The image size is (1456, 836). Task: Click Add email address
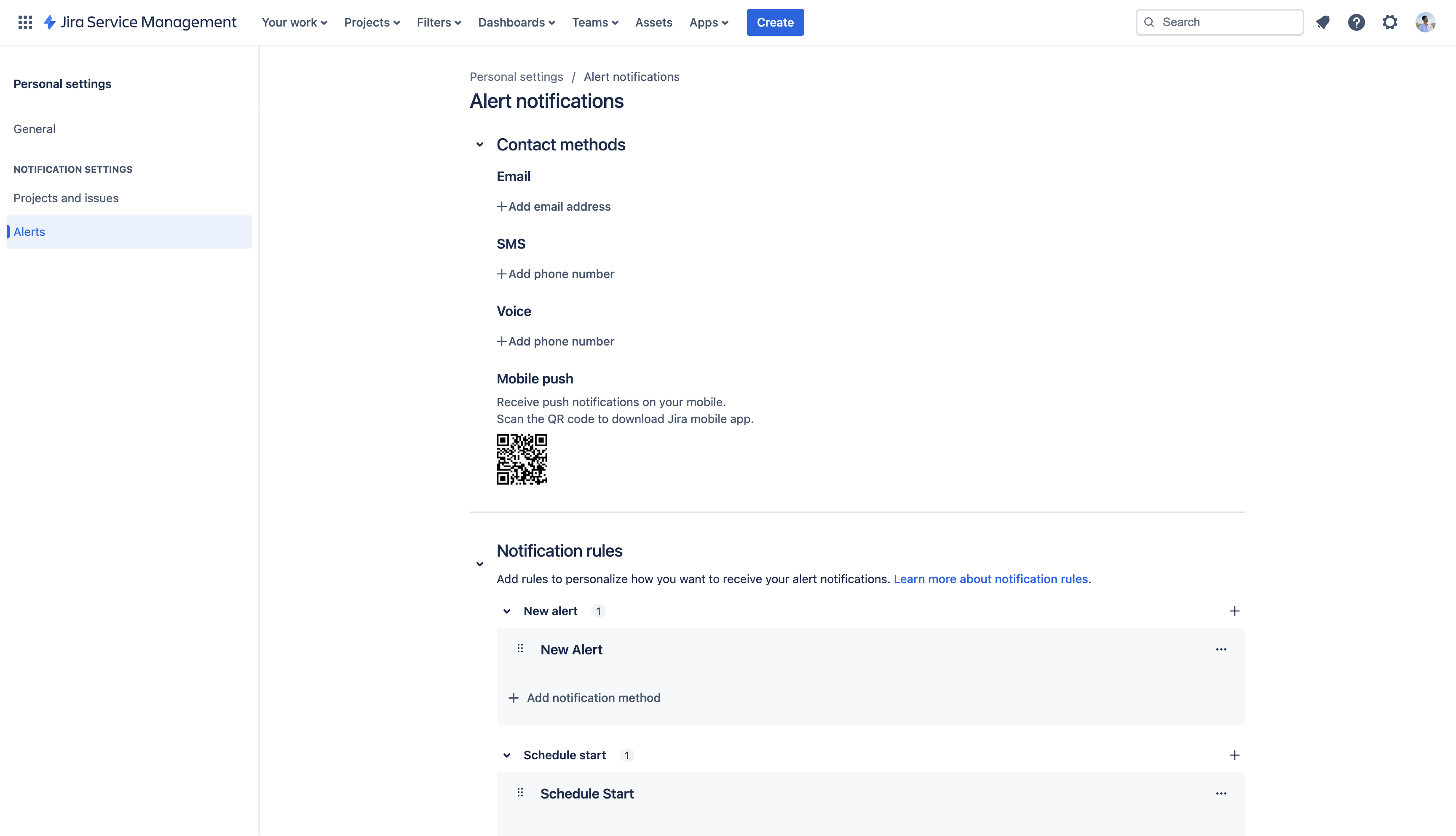click(x=553, y=207)
